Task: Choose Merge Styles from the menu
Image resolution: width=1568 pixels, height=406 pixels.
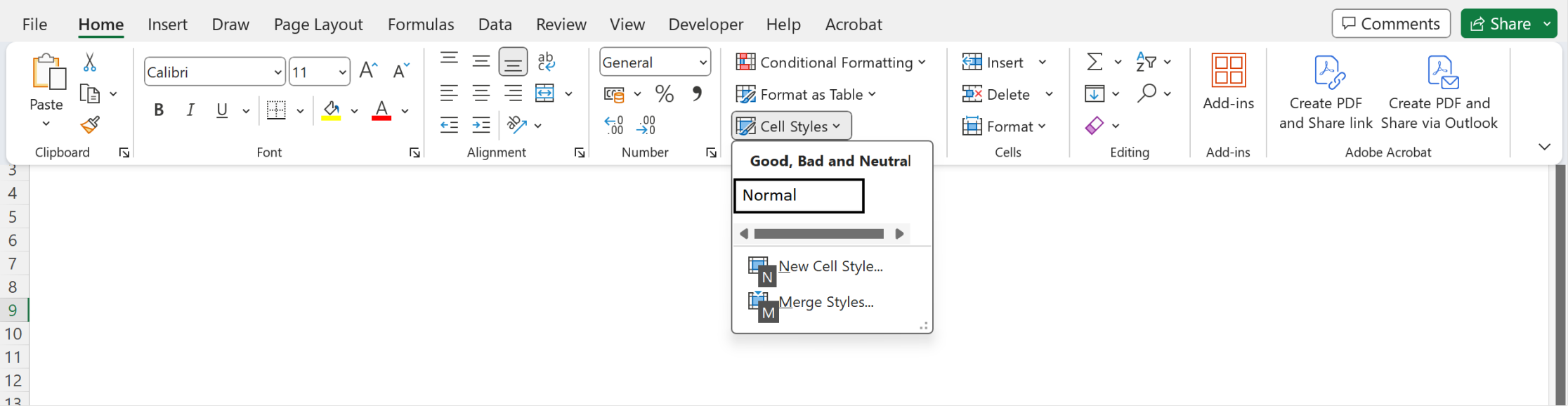Action: tap(825, 302)
